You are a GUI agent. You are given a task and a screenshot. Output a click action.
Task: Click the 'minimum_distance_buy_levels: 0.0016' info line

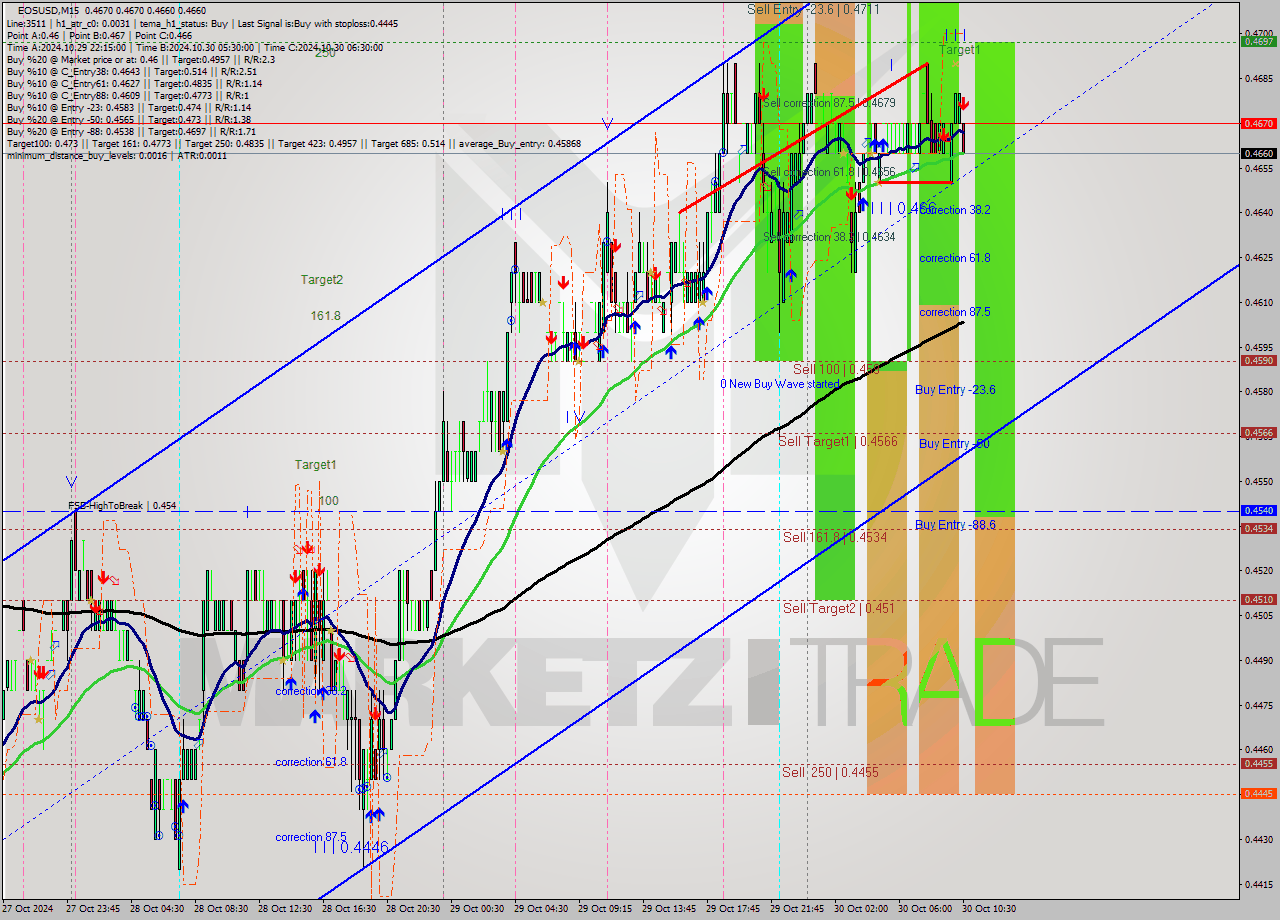117,155
